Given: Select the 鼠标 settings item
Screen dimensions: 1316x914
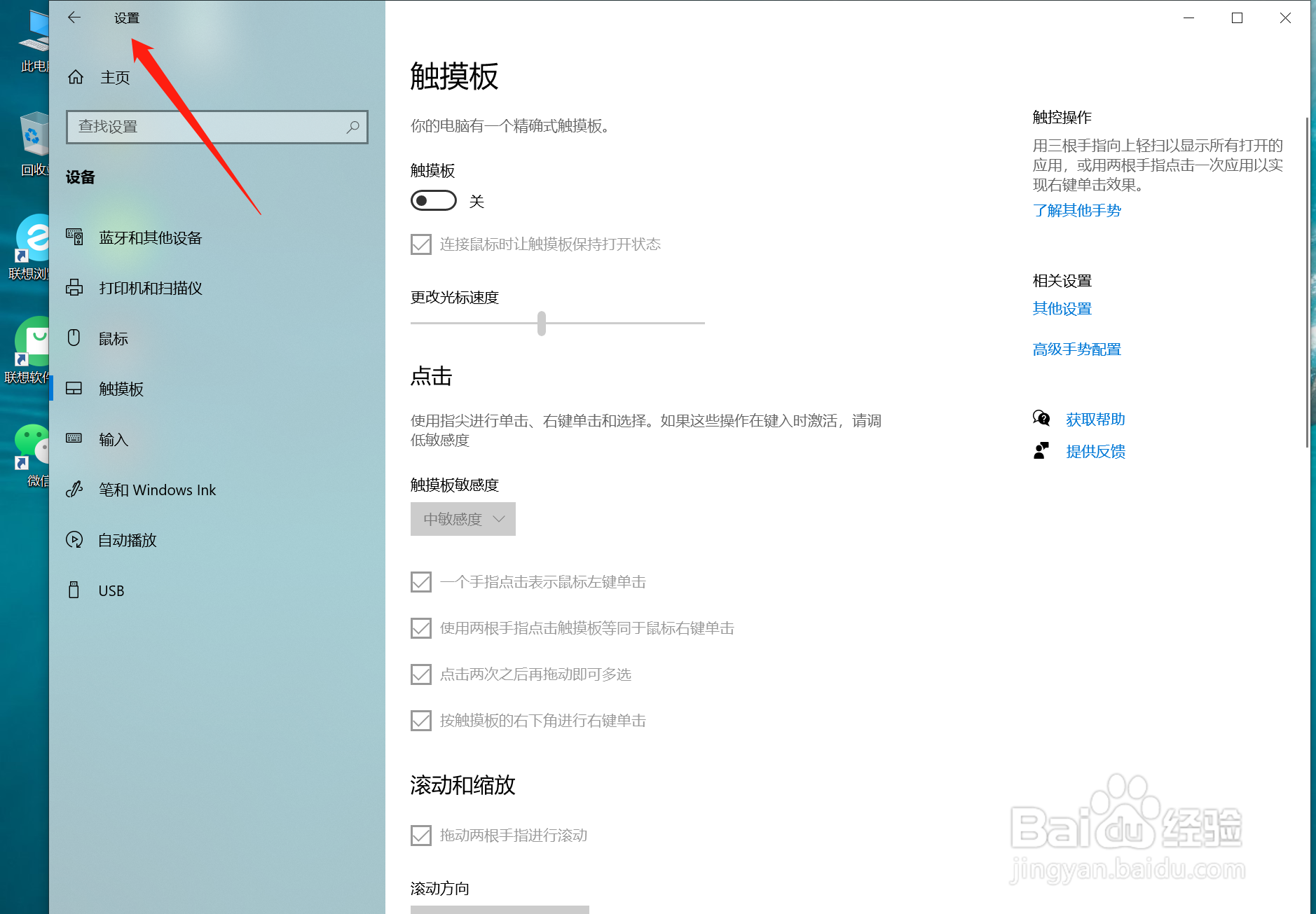Looking at the screenshot, I should [112, 338].
